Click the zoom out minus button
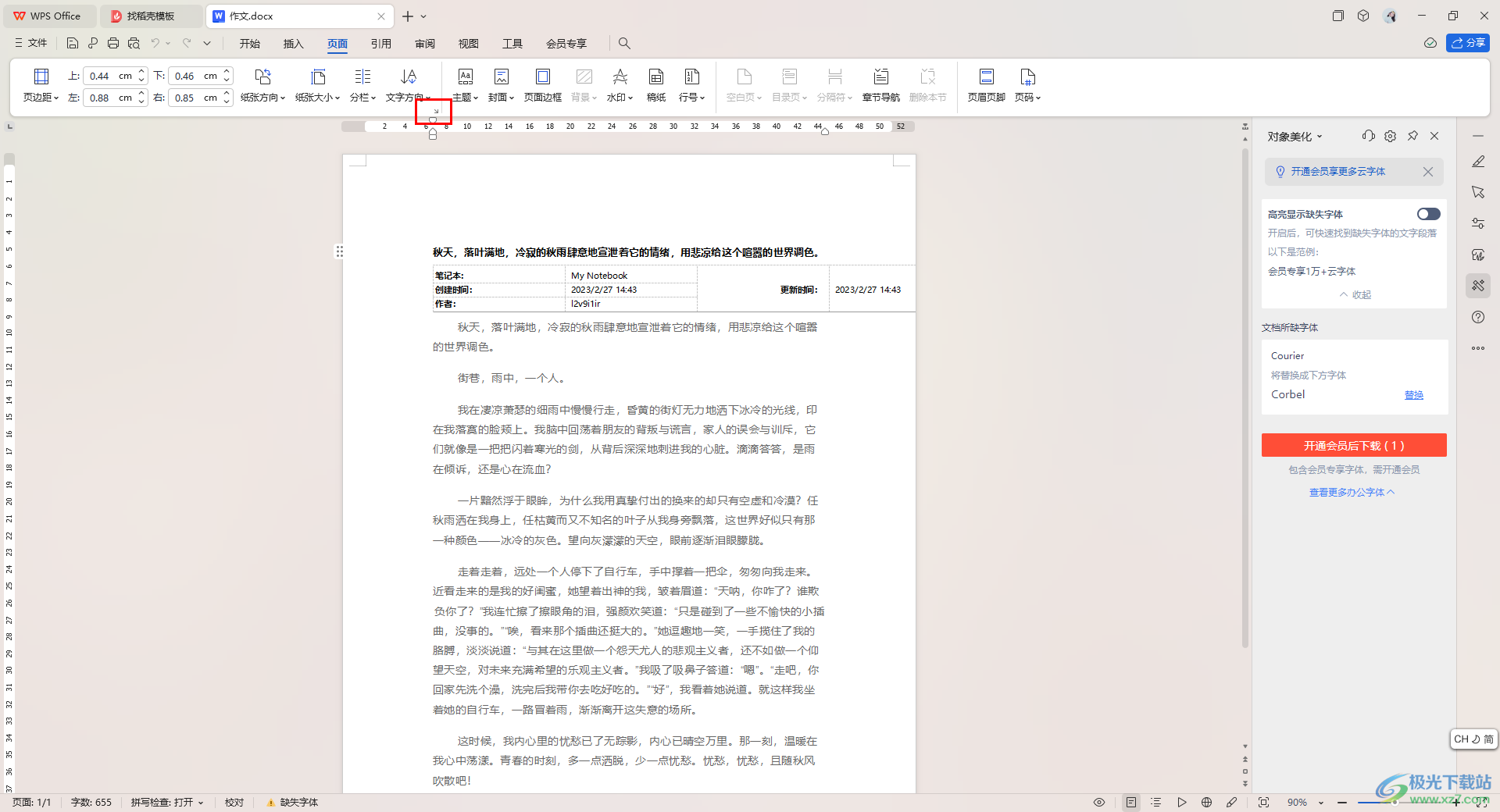 pos(1341,802)
